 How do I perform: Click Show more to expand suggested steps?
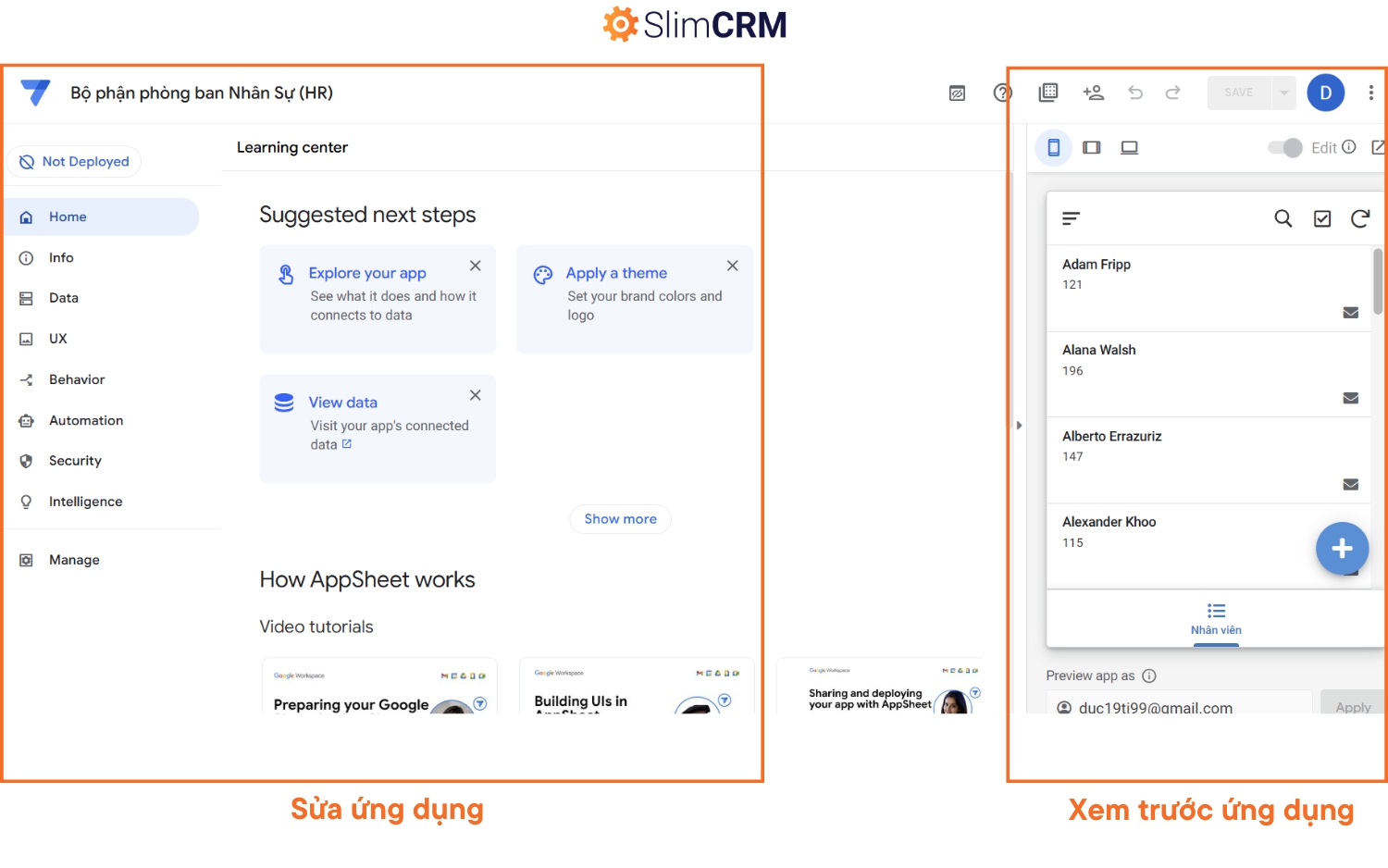pyautogui.click(x=620, y=519)
